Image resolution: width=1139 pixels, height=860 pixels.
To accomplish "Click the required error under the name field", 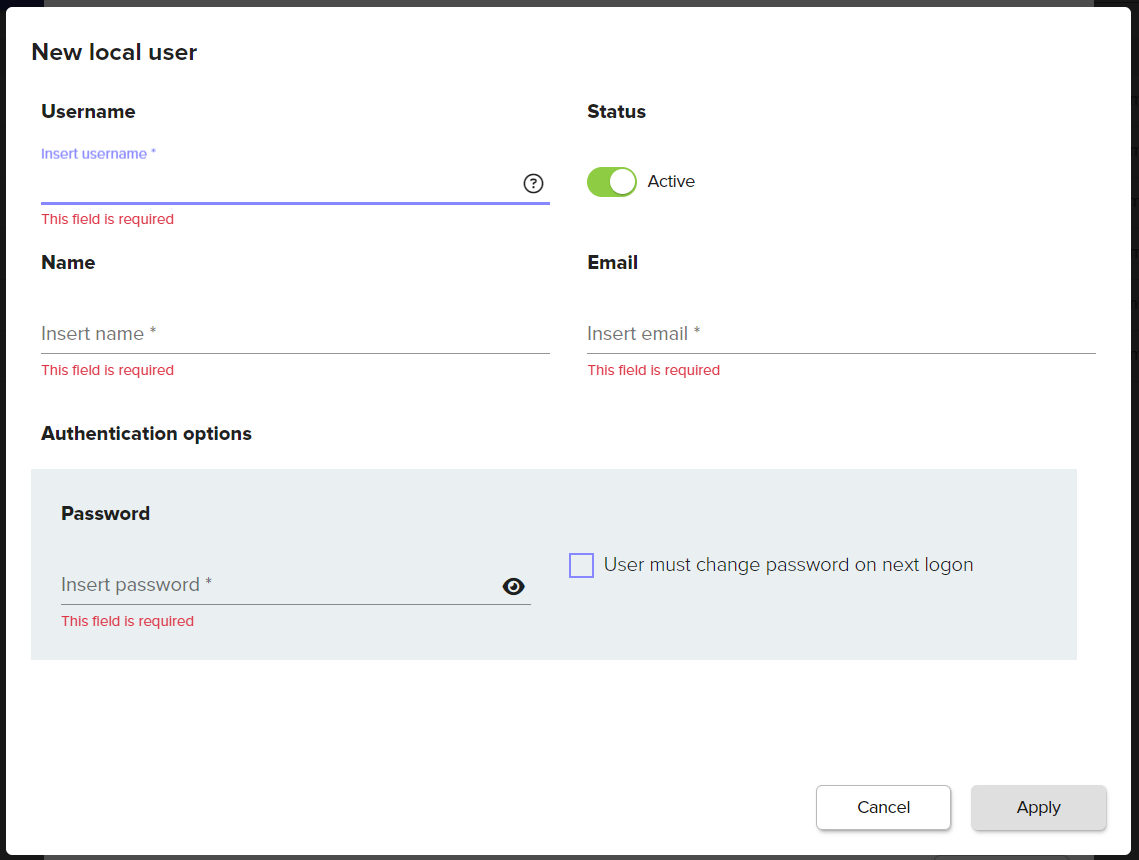I will point(107,371).
